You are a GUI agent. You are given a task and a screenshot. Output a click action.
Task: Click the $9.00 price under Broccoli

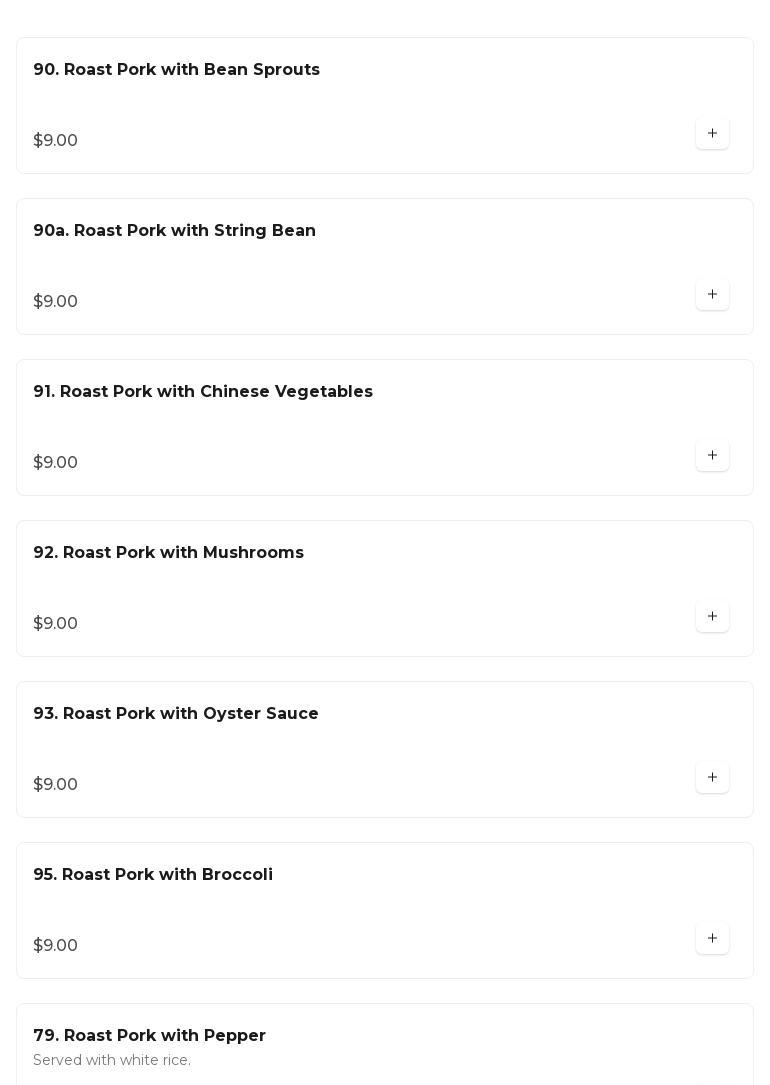point(55,946)
